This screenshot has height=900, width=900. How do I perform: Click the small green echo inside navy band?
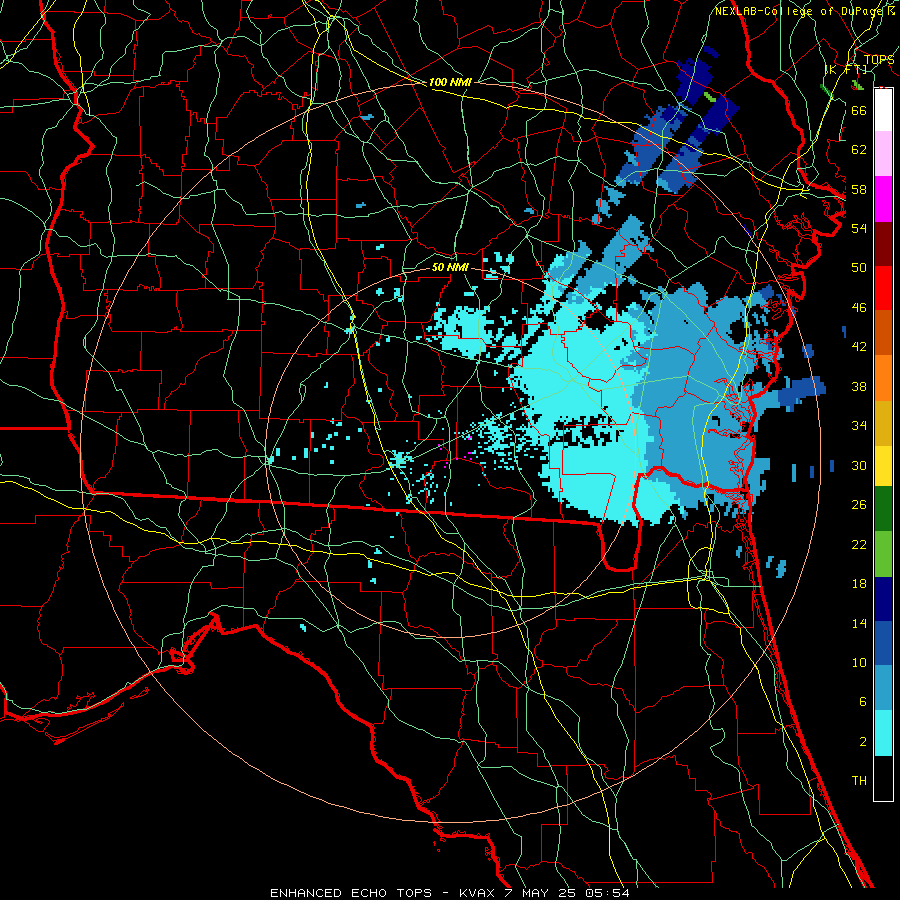(711, 97)
